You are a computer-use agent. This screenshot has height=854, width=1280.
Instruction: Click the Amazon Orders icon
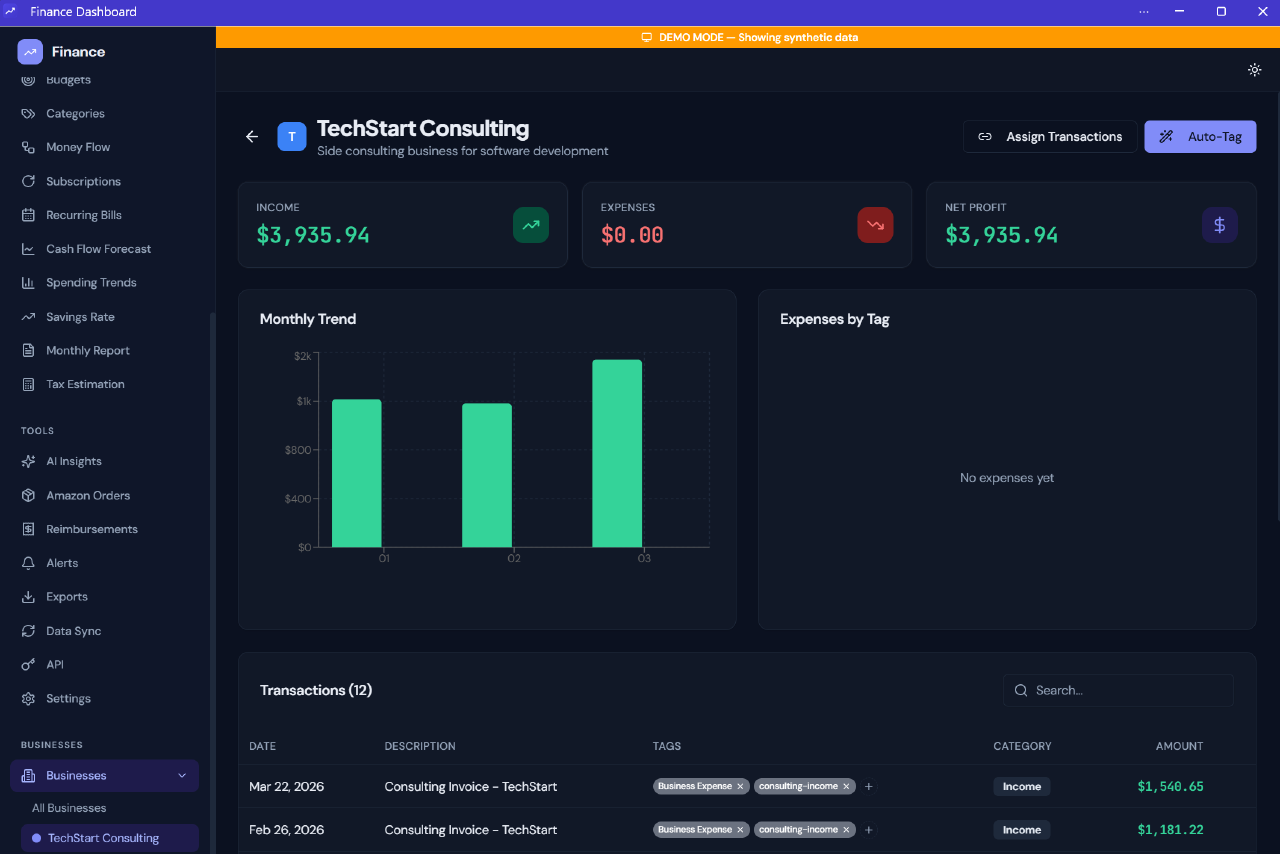pos(28,495)
